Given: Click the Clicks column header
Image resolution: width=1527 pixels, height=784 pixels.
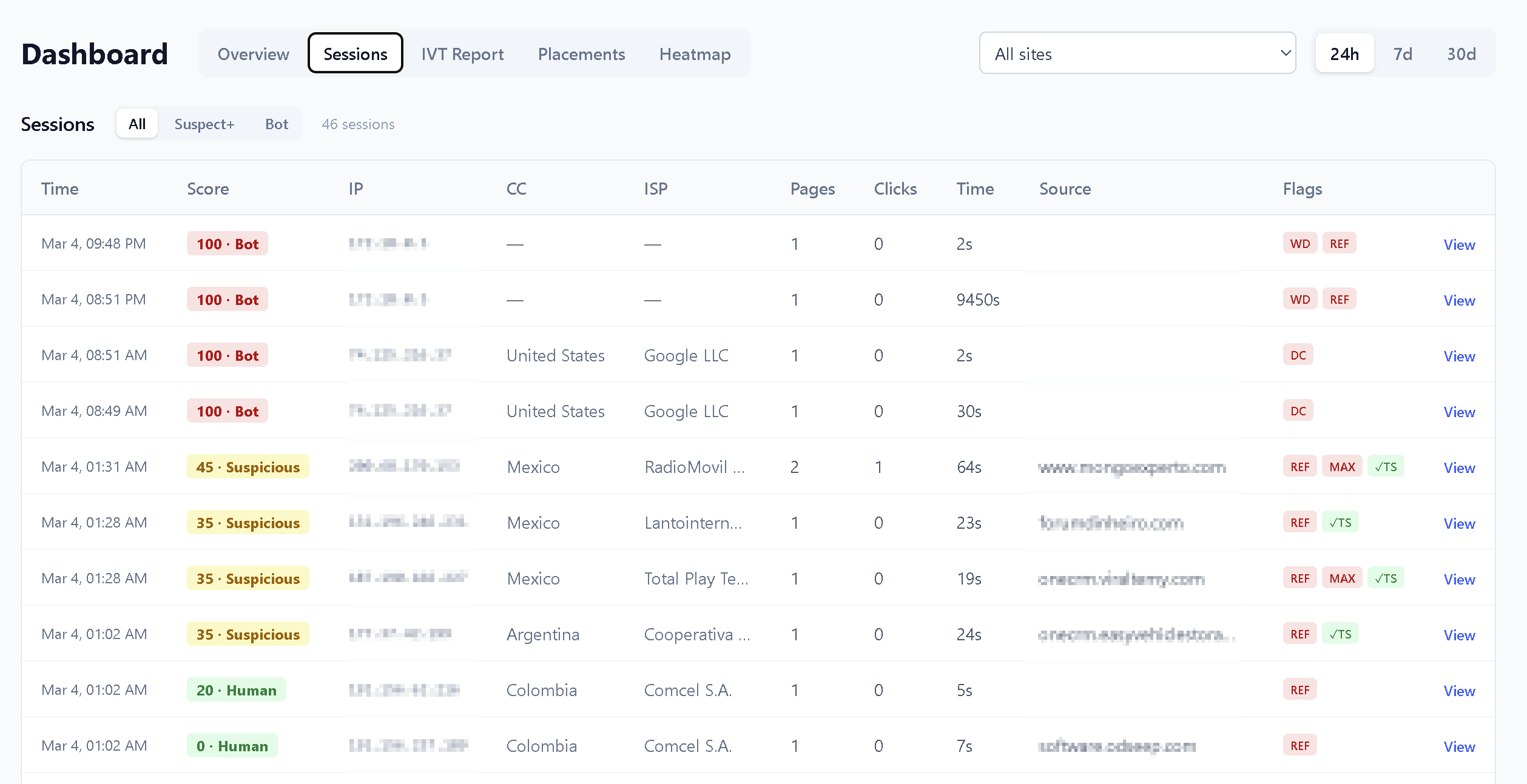Looking at the screenshot, I should click(895, 189).
